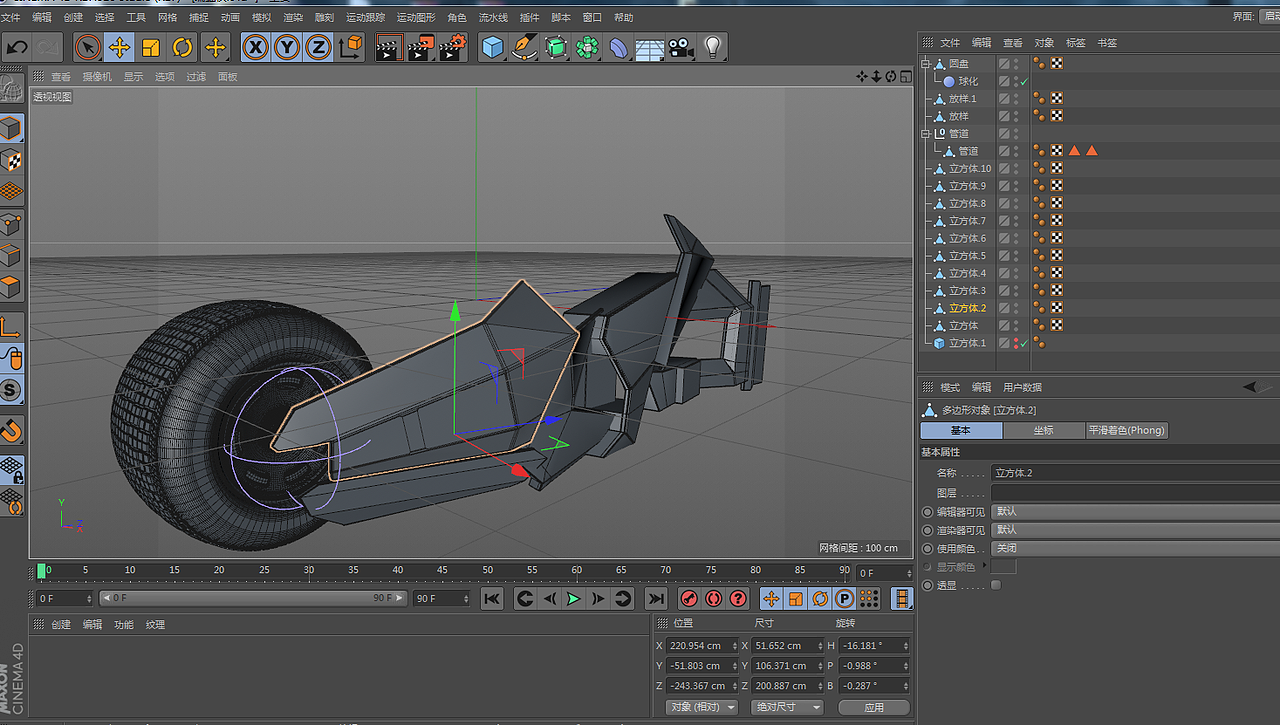This screenshot has height=725, width=1280.
Task: Activate the Rotate tool in the toolbar
Action: tap(183, 47)
